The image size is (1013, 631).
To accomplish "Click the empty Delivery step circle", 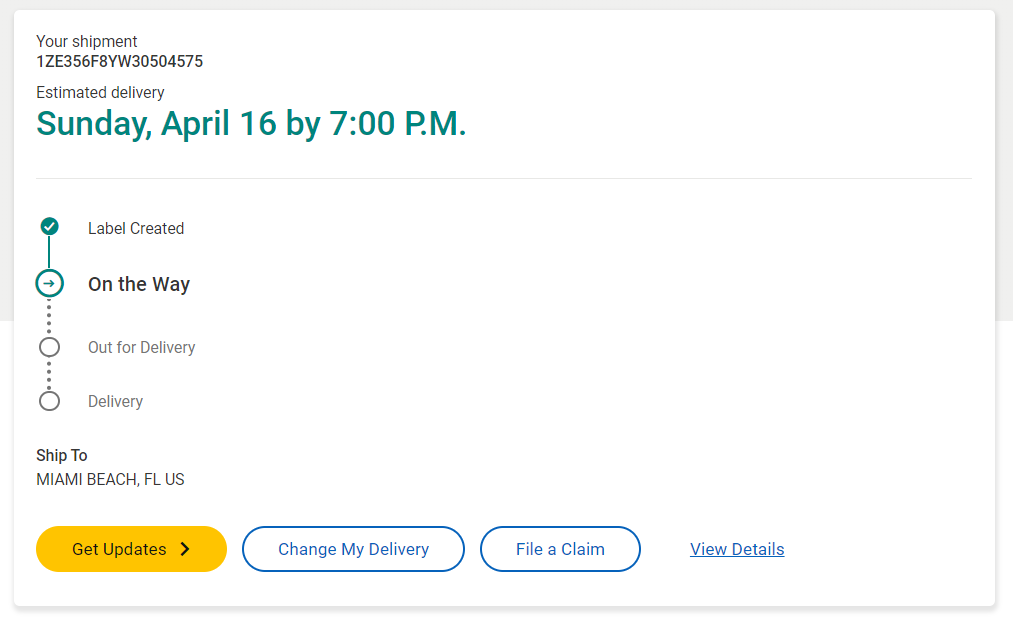I will click(x=49, y=401).
